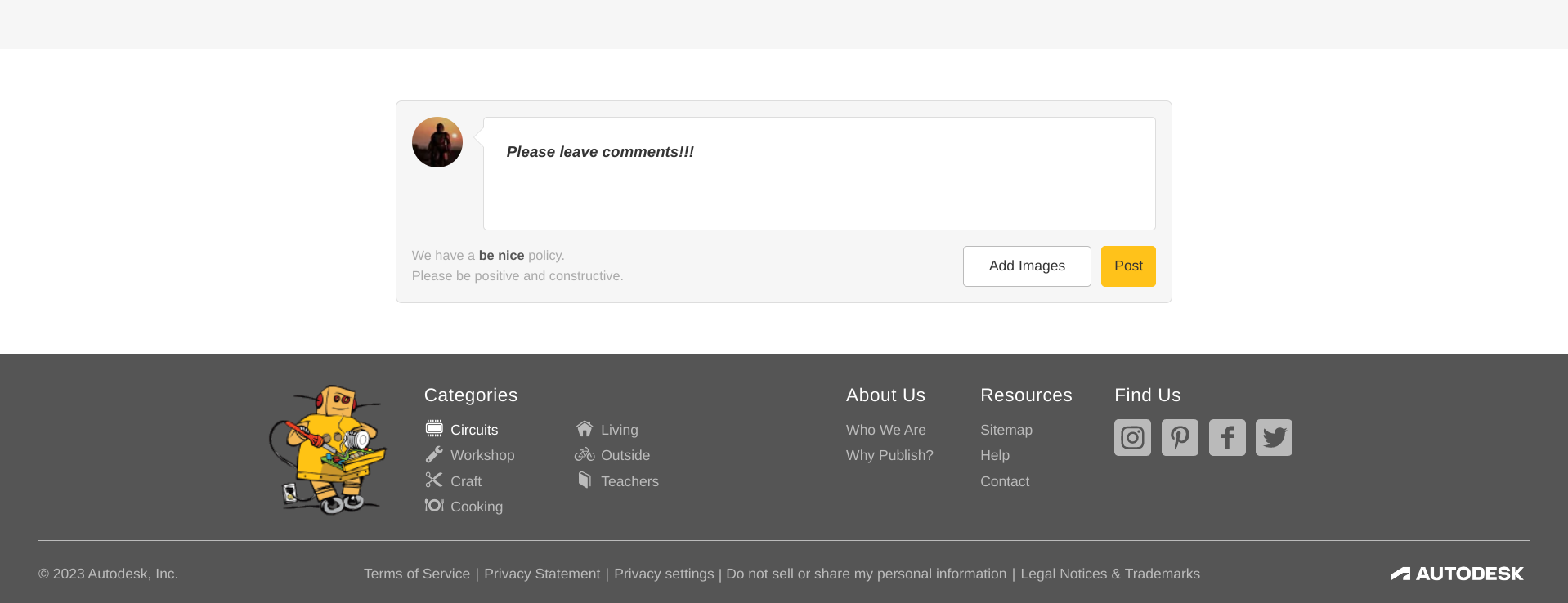This screenshot has width=1568, height=603.
Task: Post the comment
Action: tap(1128, 266)
